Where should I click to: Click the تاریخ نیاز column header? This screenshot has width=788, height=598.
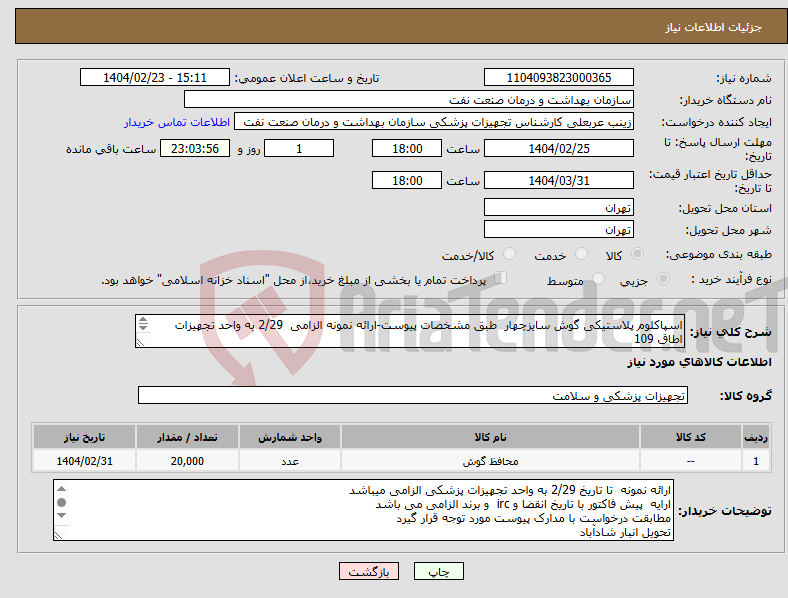pyautogui.click(x=84, y=437)
